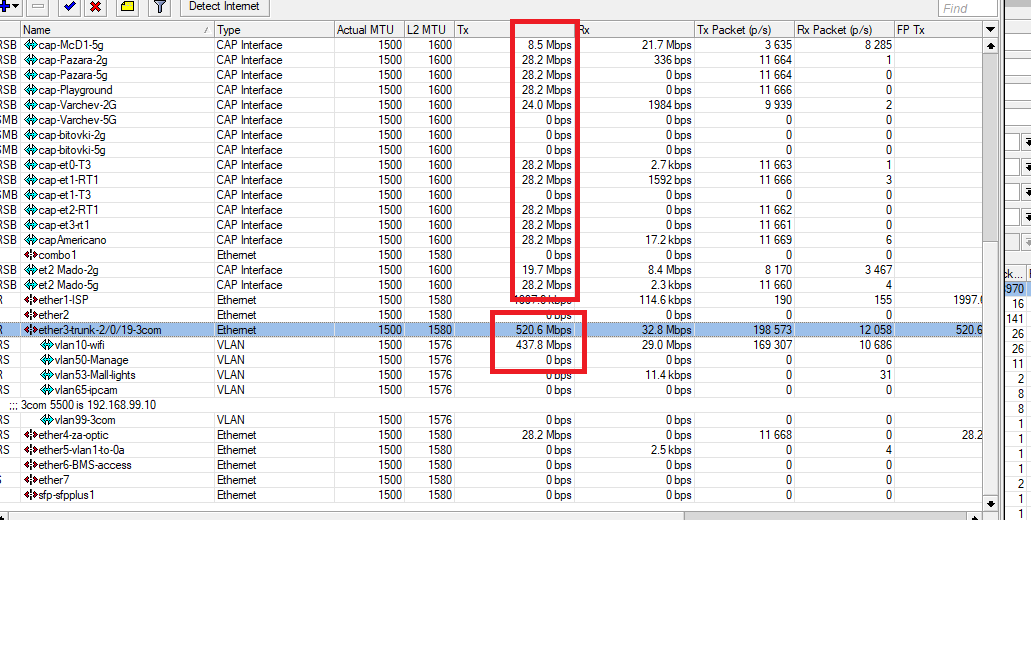1031x659 pixels.
Task: Sort by Rx Packet (p/s) column header
Action: pyautogui.click(x=844, y=30)
